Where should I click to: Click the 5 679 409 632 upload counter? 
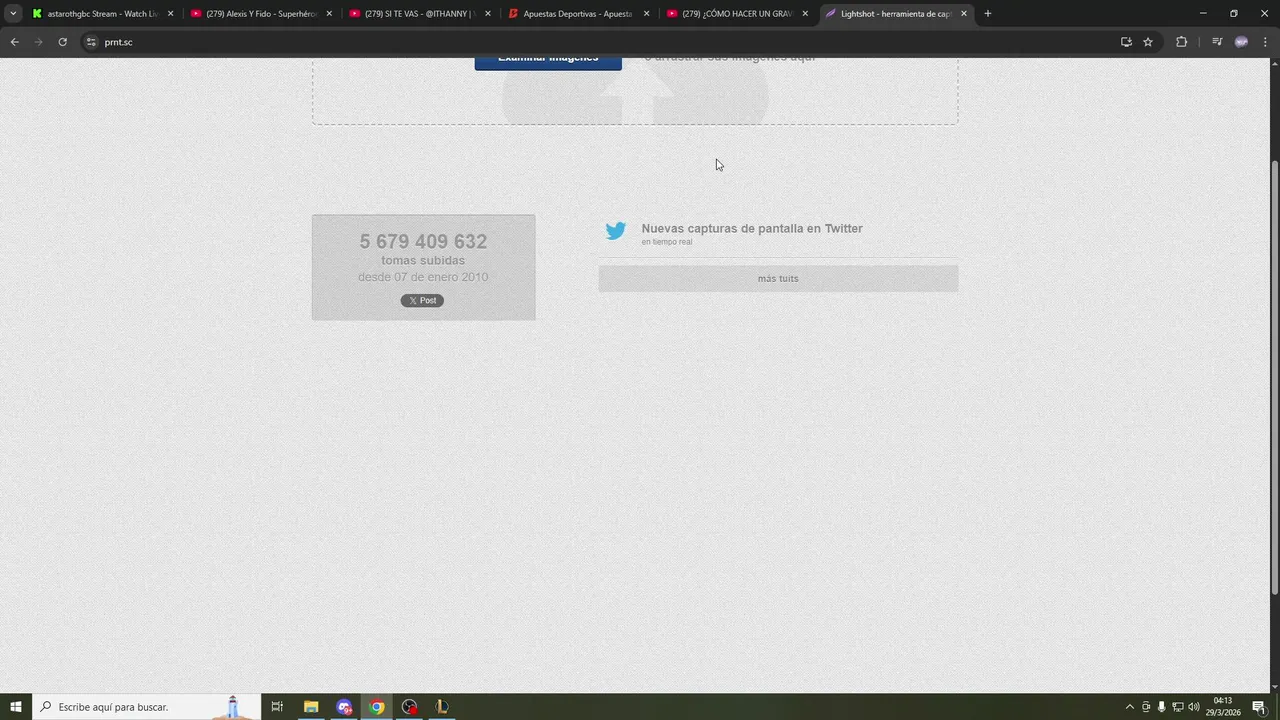click(x=423, y=241)
